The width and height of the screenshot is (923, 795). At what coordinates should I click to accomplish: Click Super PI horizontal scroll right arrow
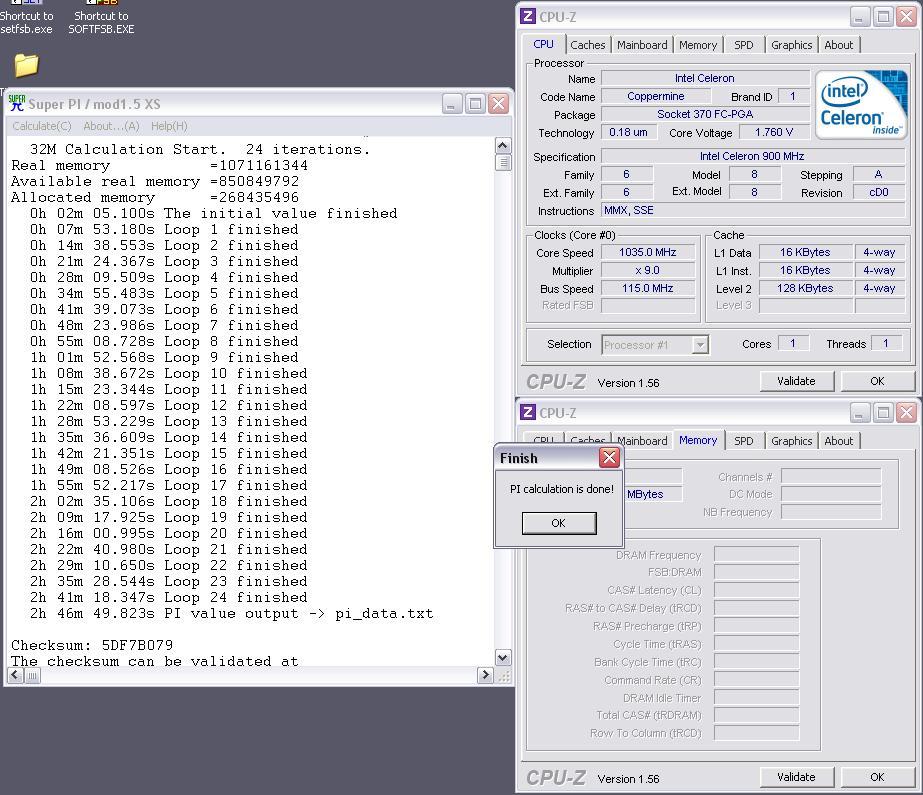(x=485, y=676)
